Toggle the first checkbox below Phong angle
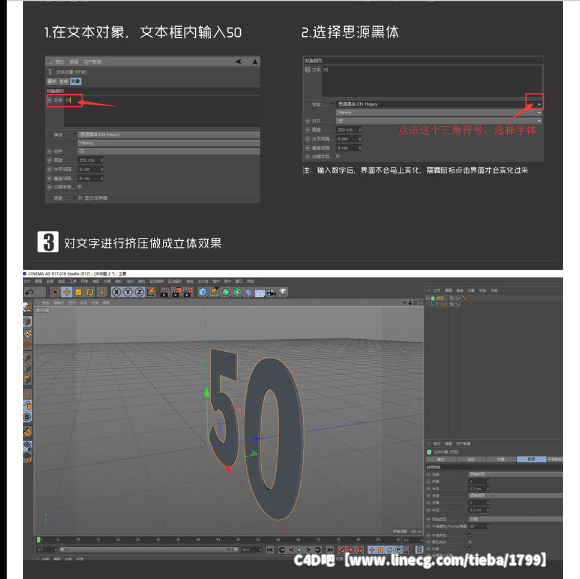This screenshot has height=579, width=580. click(470, 535)
